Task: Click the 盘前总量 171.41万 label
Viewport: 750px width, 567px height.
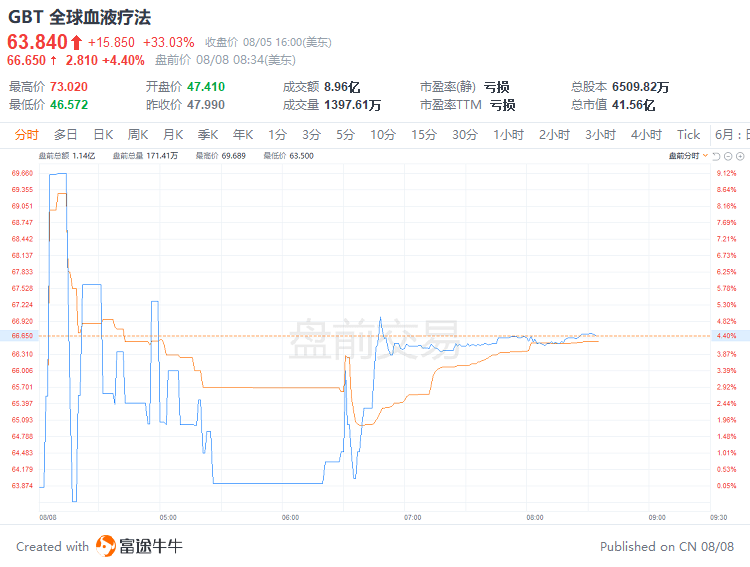Action: (145, 156)
